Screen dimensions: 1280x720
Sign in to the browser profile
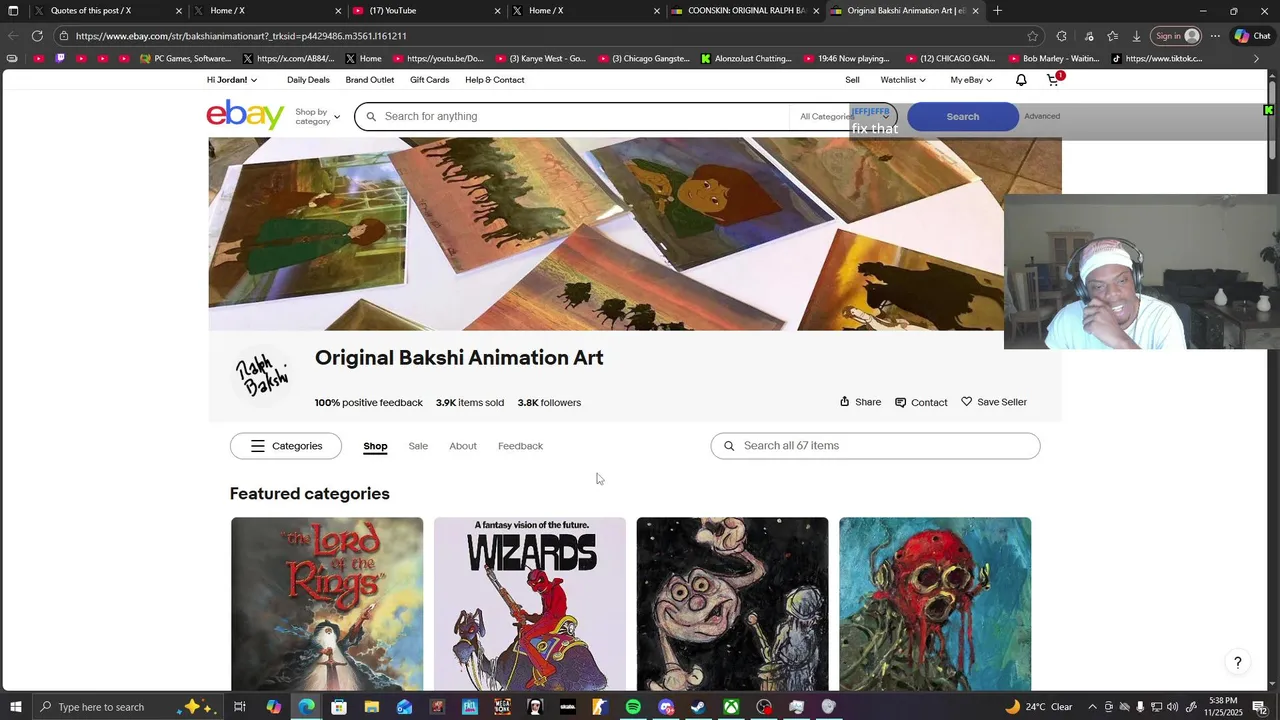click(x=1176, y=36)
